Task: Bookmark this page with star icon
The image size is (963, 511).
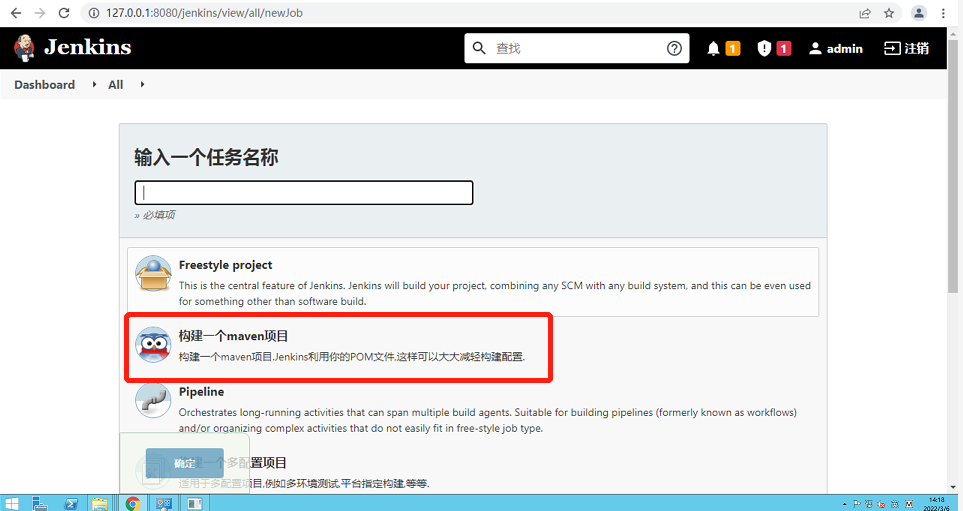Action: pos(889,13)
